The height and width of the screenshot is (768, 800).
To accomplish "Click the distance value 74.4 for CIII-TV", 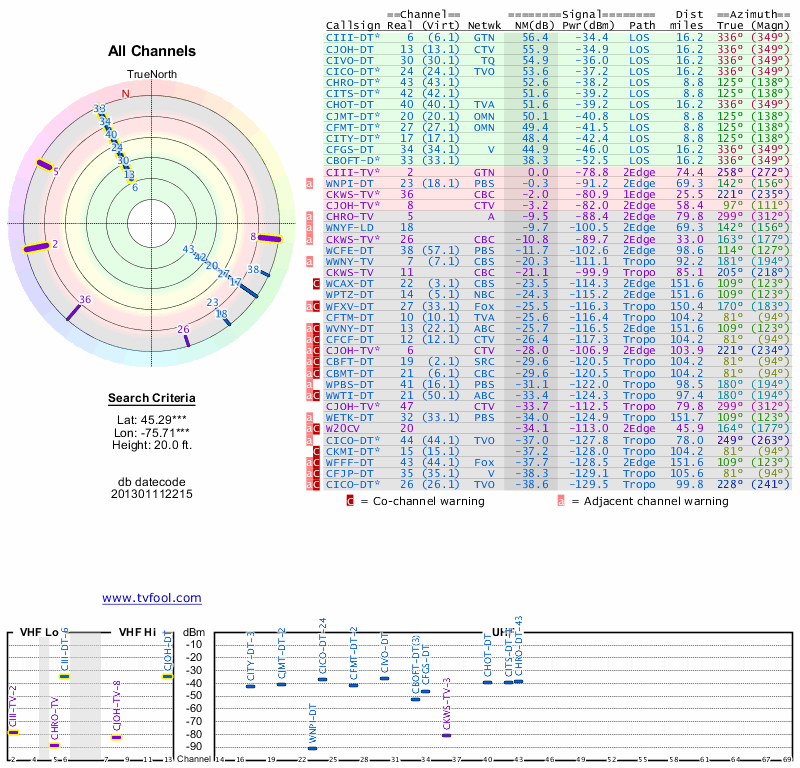I will [x=690, y=172].
